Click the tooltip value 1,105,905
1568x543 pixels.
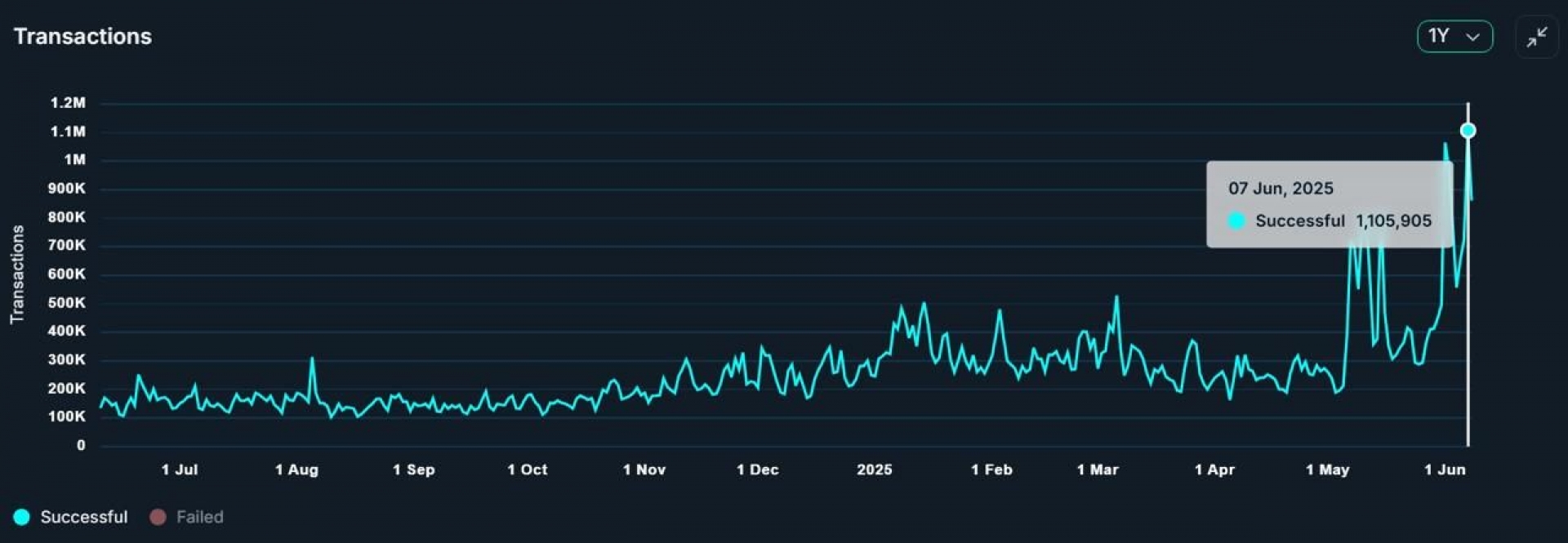[x=1393, y=220]
